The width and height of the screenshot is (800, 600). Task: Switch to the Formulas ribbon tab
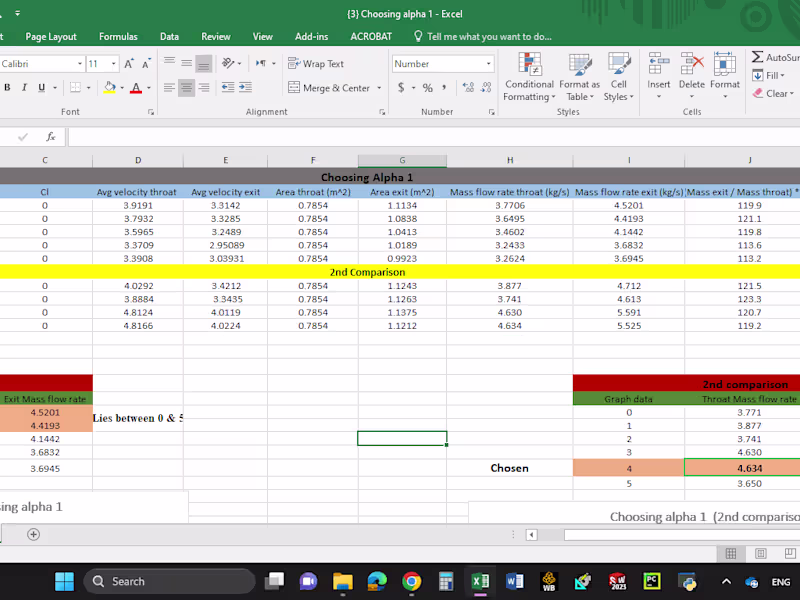point(118,36)
